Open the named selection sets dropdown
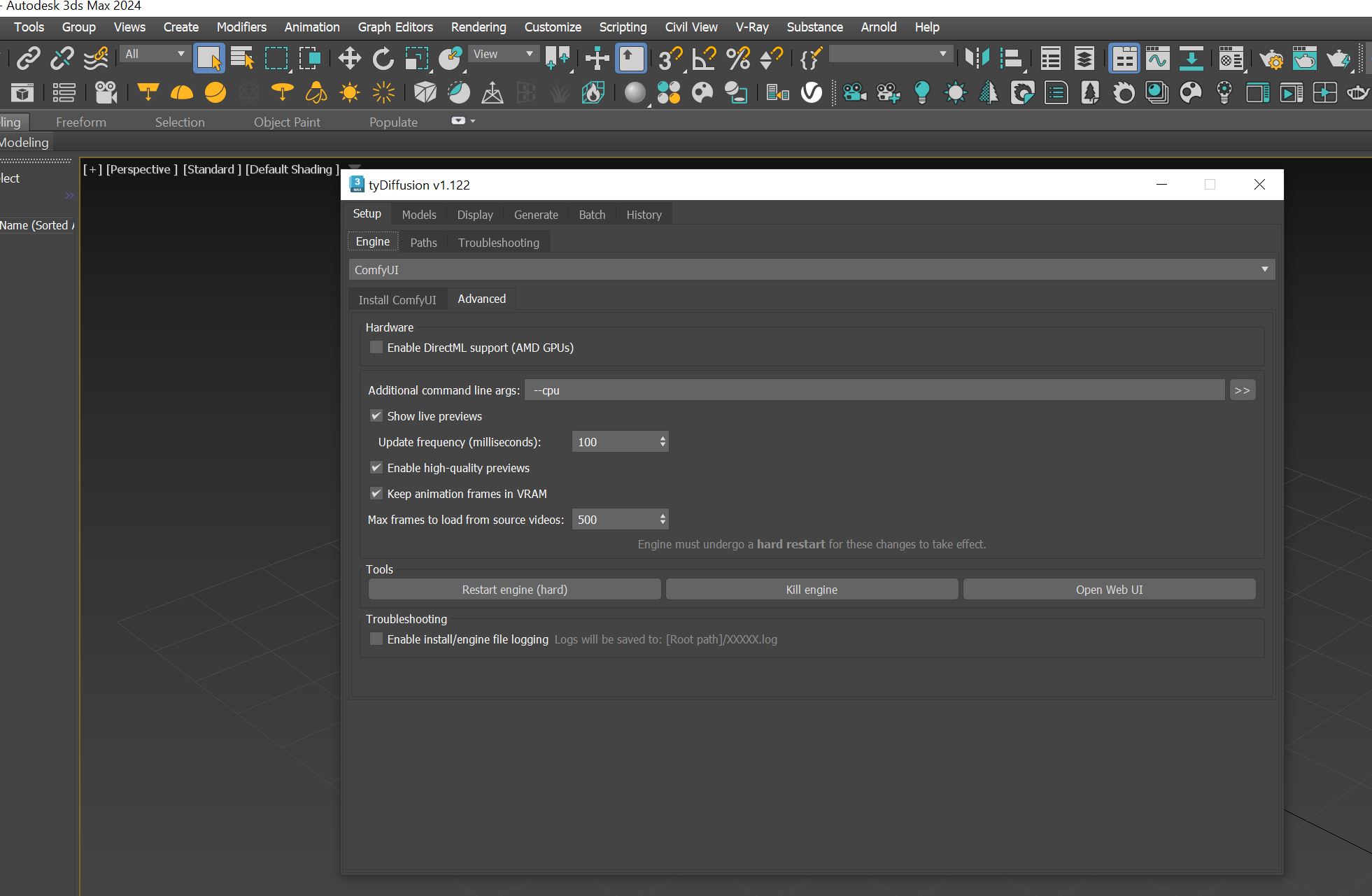Image resolution: width=1372 pixels, height=896 pixels. click(890, 54)
